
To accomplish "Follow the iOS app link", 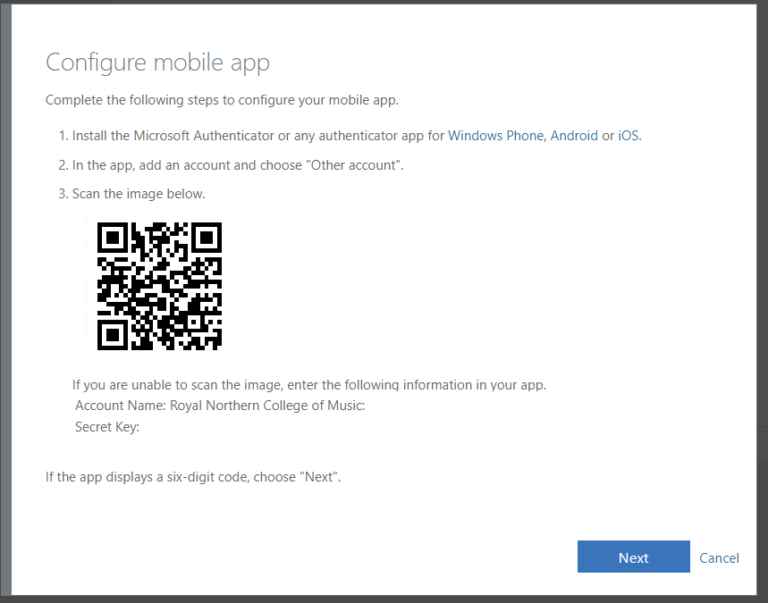I will [x=629, y=136].
